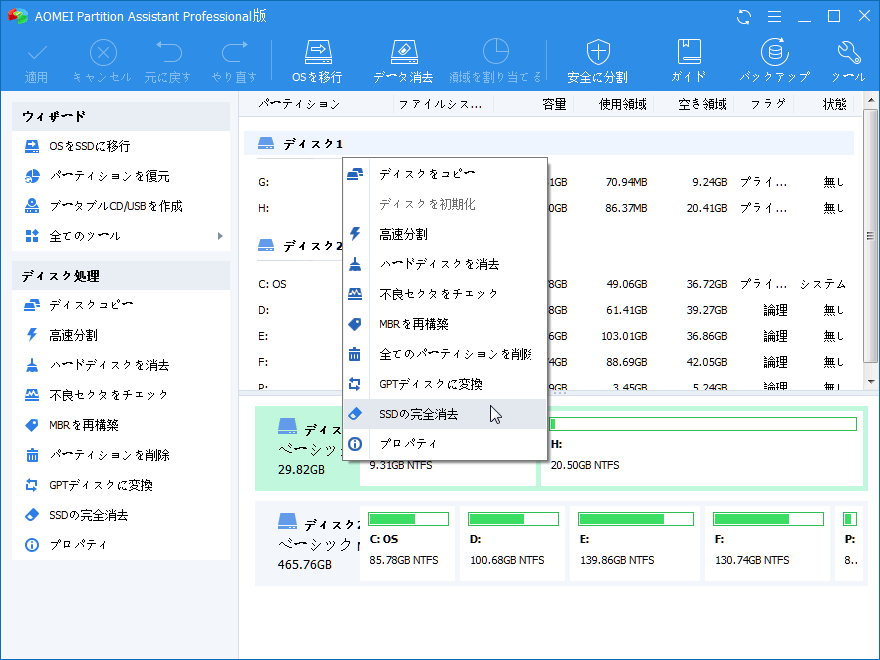The height and width of the screenshot is (660, 880).
Task: Click C: OS 85.78GB partition block
Action: pyautogui.click(x=407, y=543)
